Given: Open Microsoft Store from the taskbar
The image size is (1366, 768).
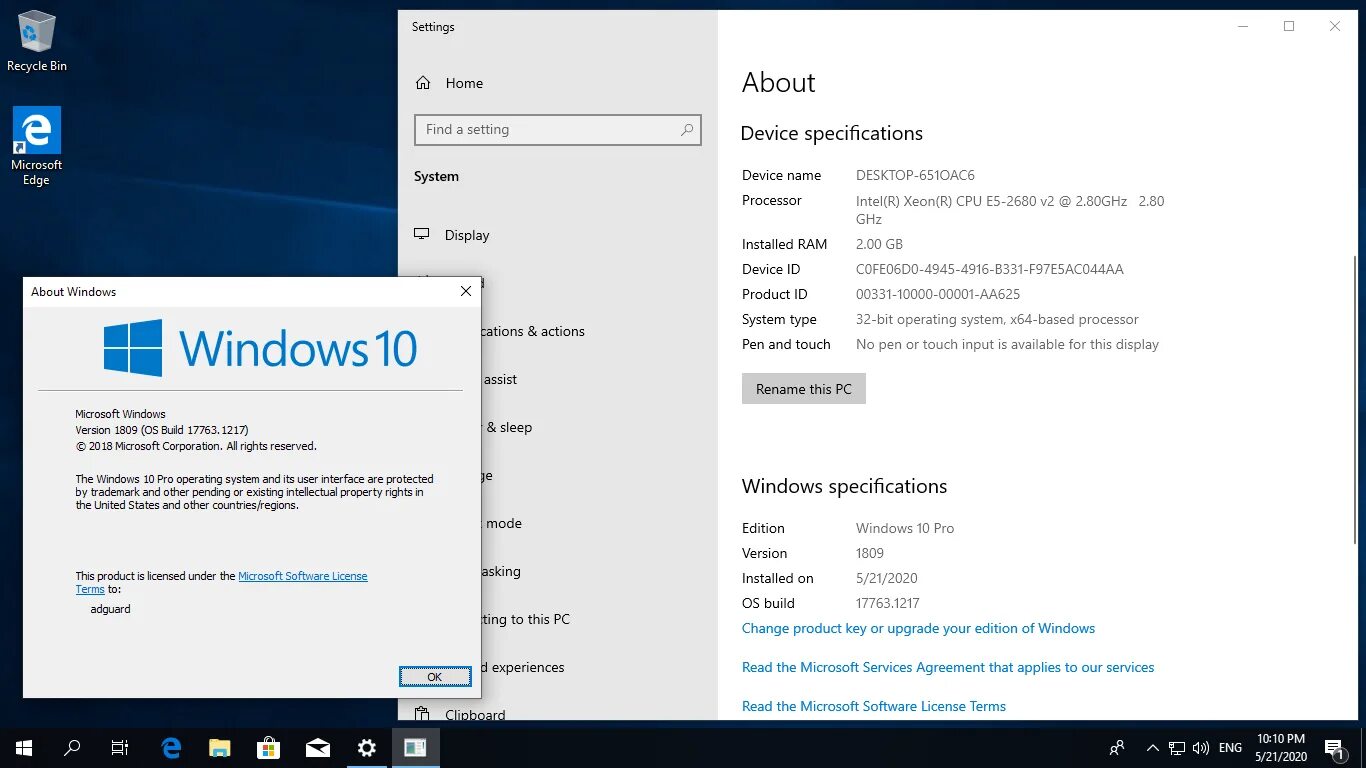Looking at the screenshot, I should (x=269, y=747).
